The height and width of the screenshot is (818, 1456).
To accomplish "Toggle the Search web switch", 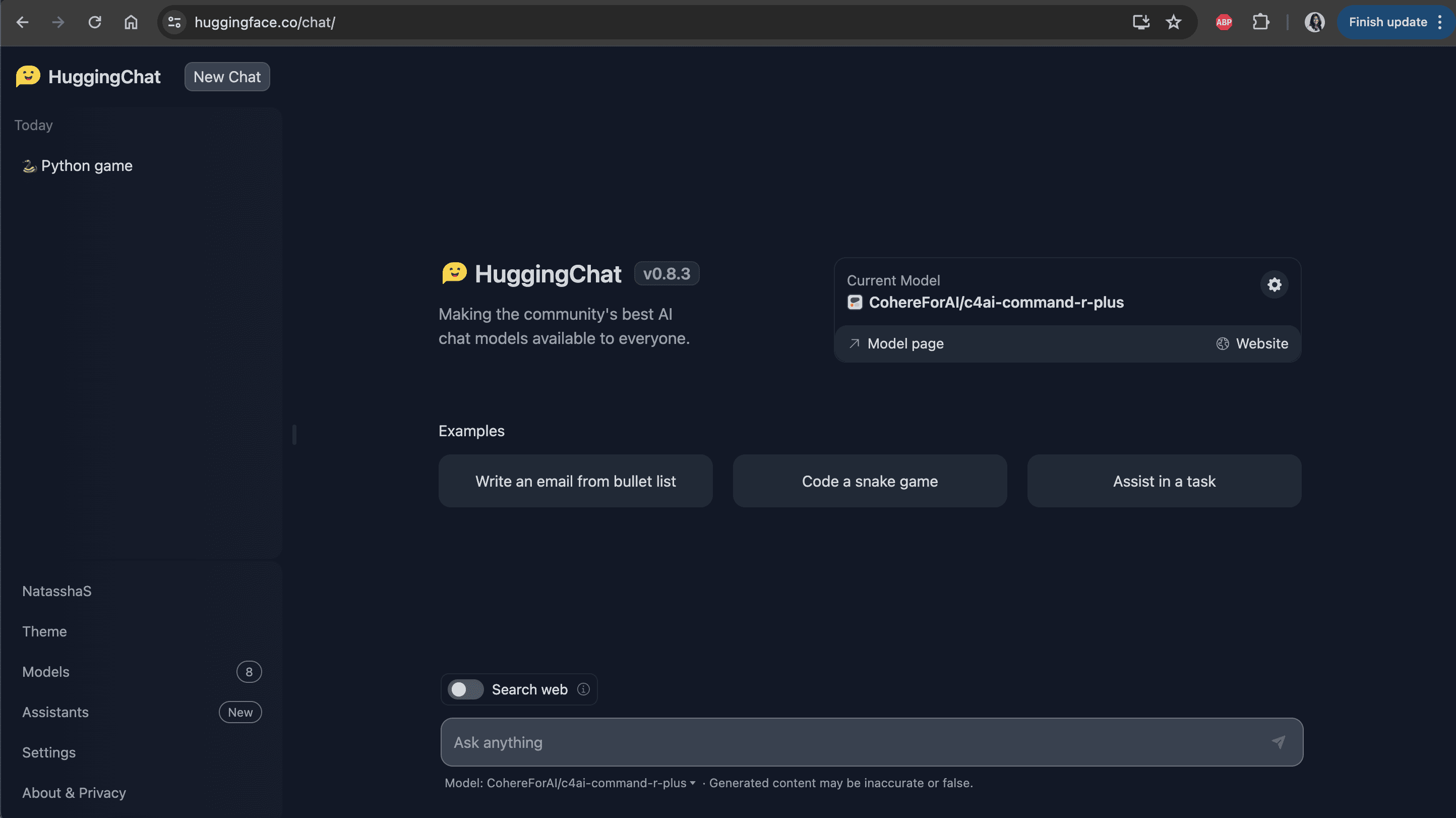I will point(465,689).
